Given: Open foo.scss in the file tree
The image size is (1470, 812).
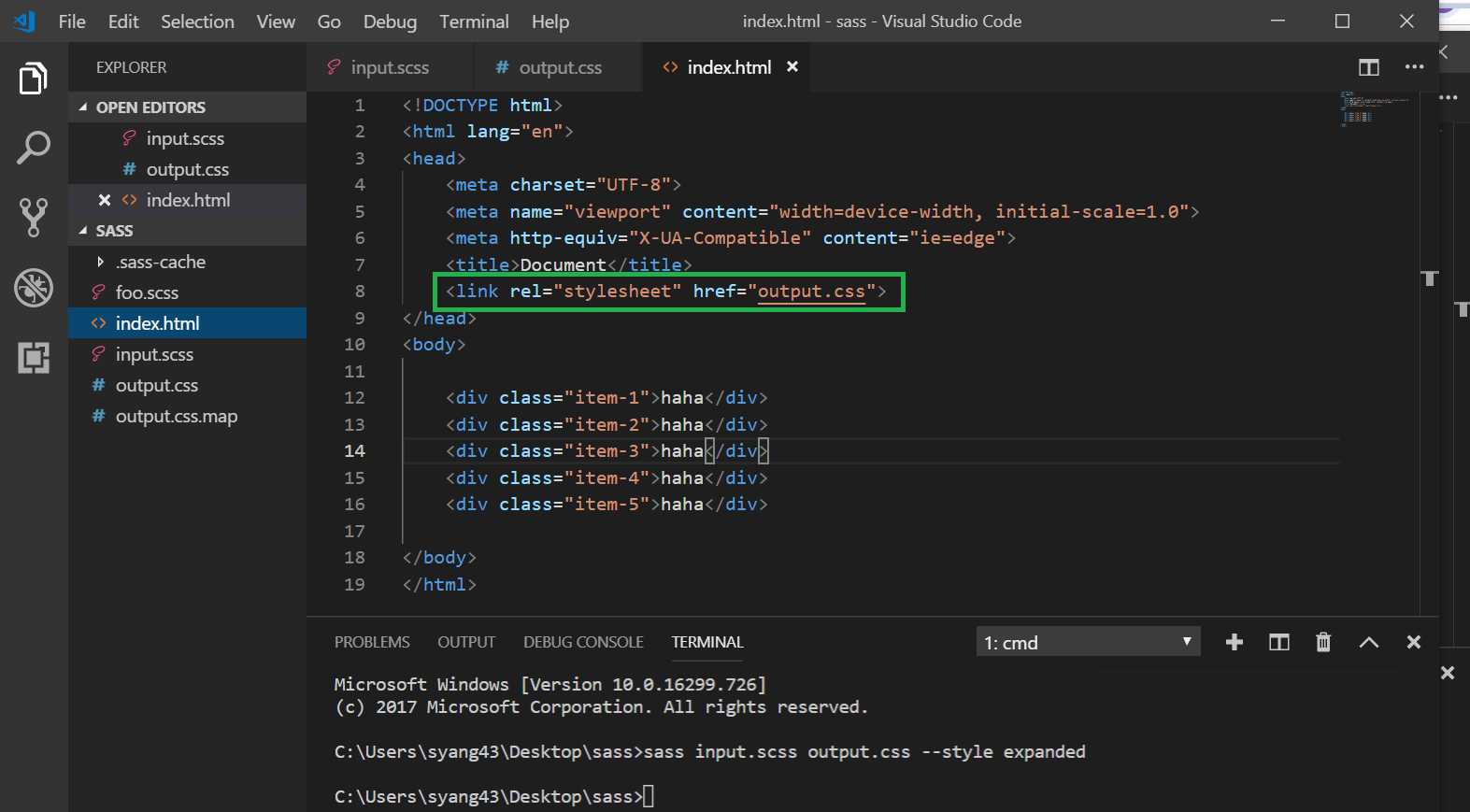Looking at the screenshot, I should point(187,292).
